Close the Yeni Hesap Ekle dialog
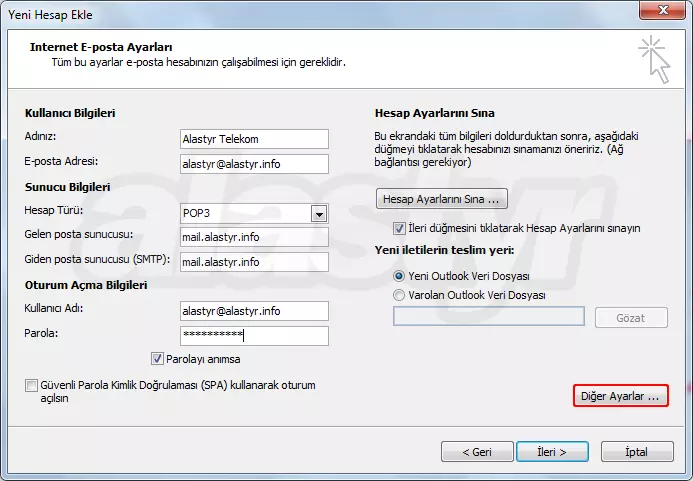 tap(662, 10)
